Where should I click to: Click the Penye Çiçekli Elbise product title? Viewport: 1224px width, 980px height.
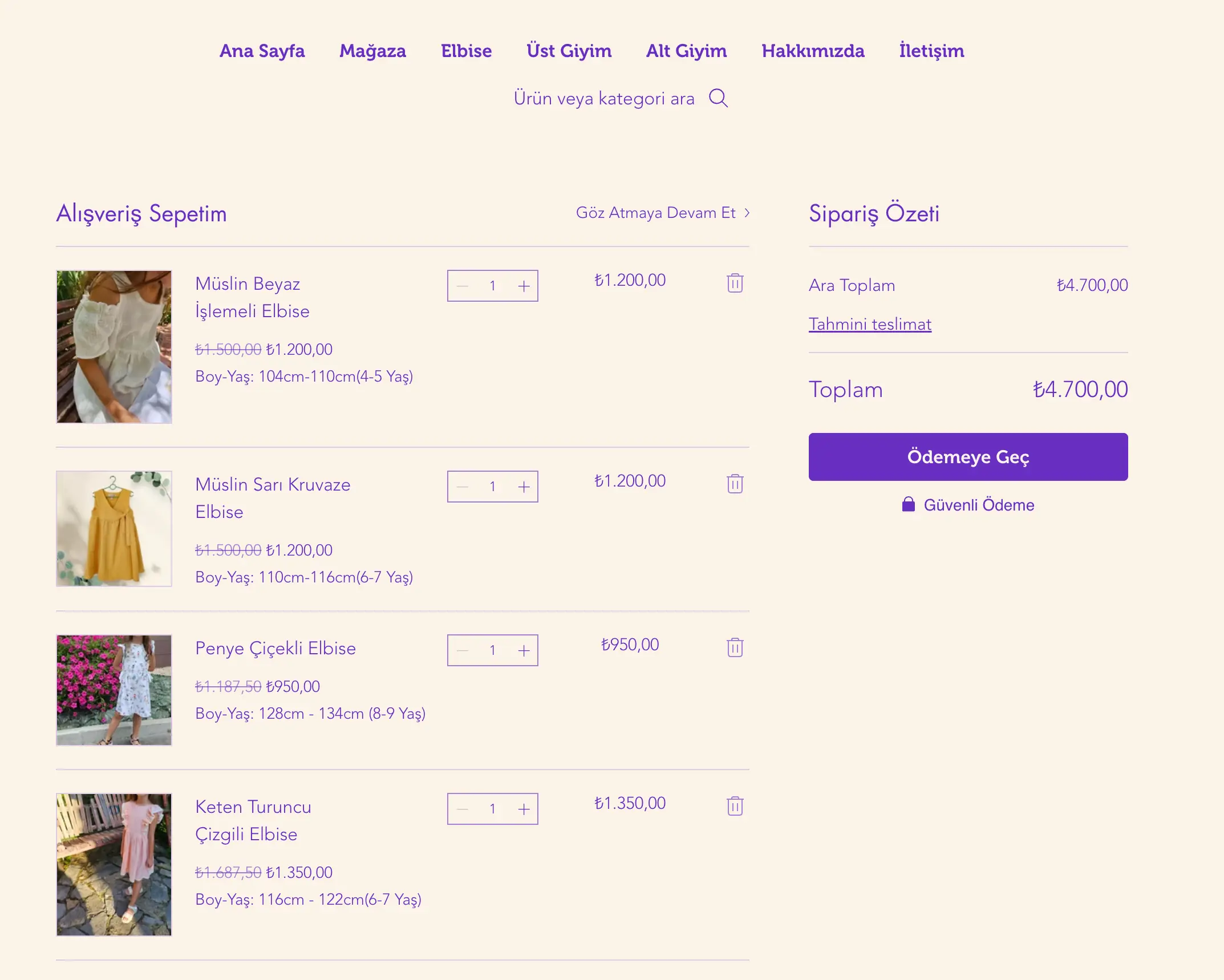click(x=275, y=649)
